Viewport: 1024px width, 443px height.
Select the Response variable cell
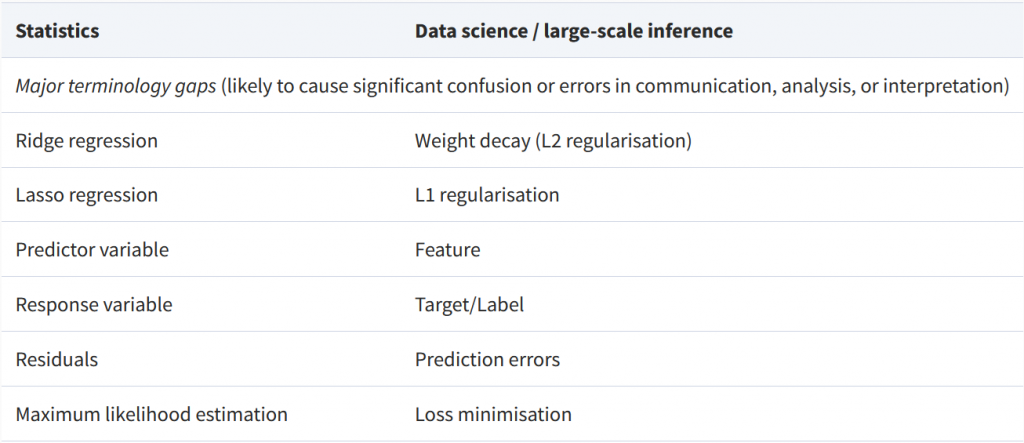[x=94, y=305]
